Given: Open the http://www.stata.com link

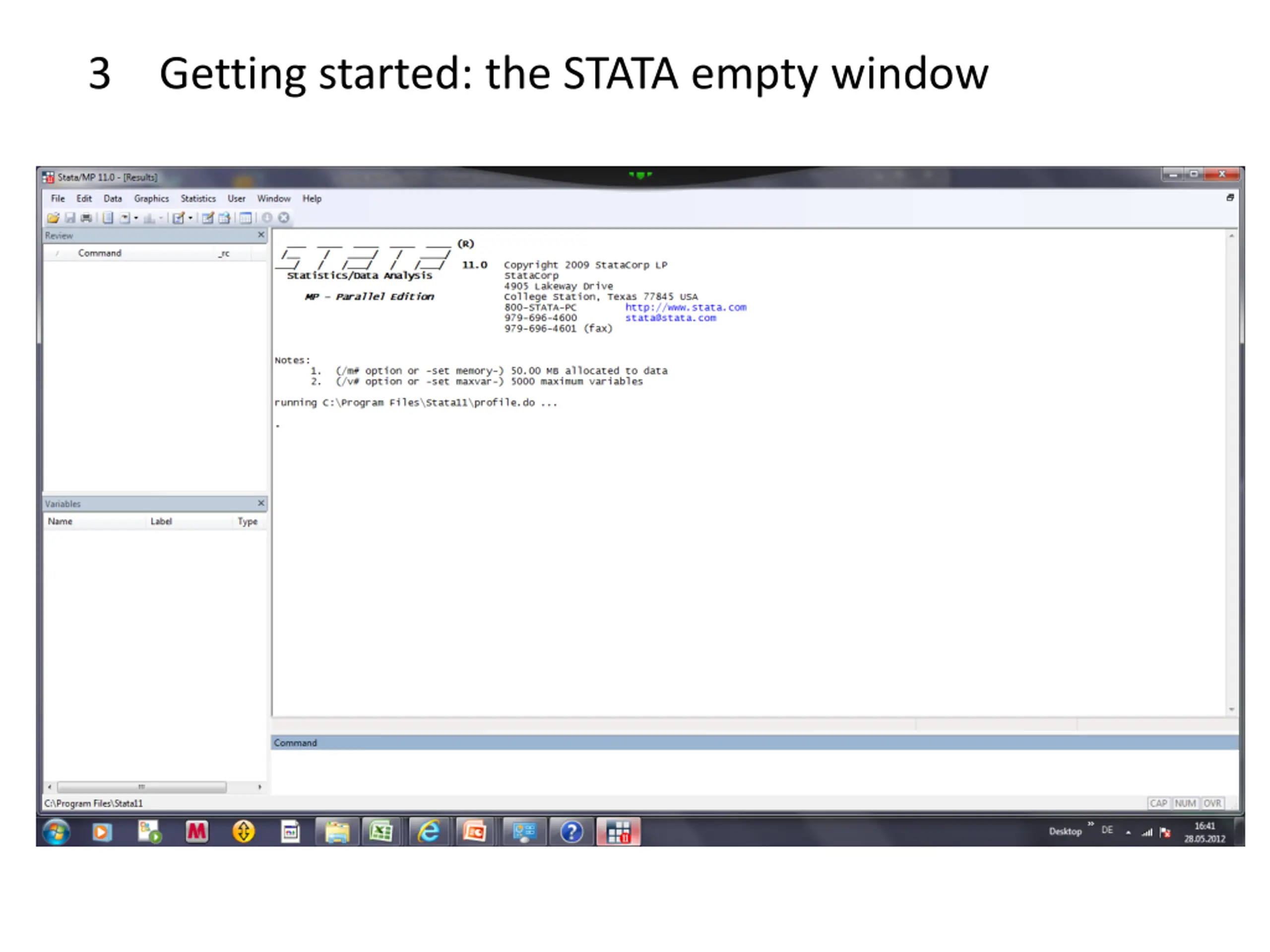Looking at the screenshot, I should [686, 307].
